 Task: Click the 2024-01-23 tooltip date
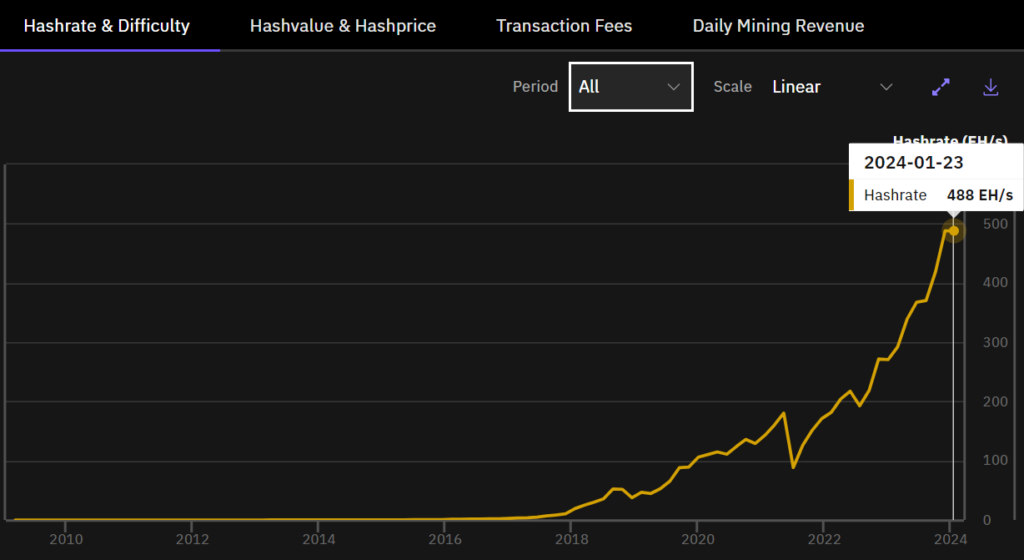tap(913, 163)
